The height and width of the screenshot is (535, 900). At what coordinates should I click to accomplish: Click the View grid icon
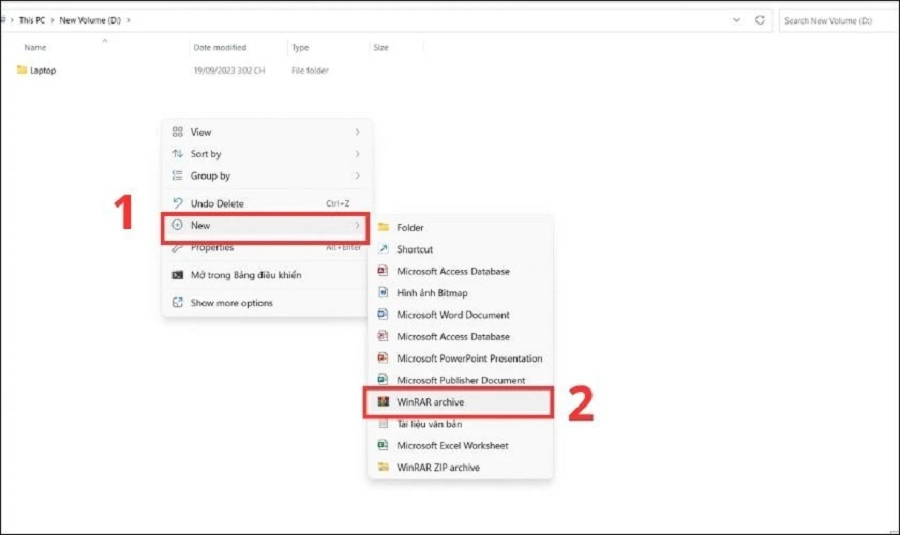pos(177,132)
